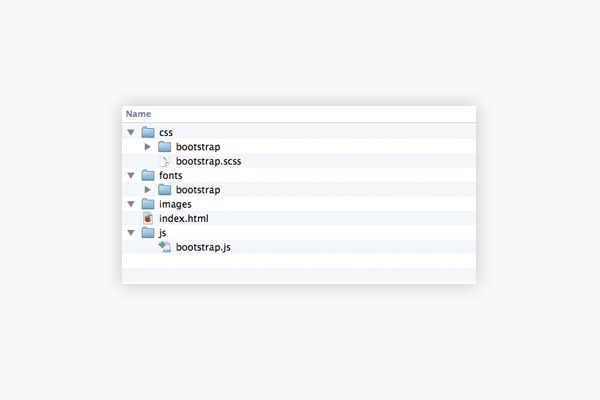
Task: Click the bootstrap.js file icon
Action: (165, 247)
